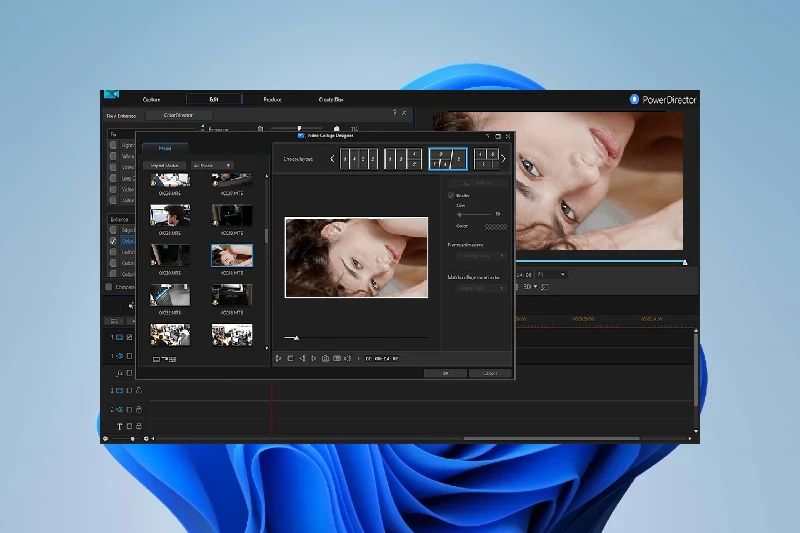Viewport: 800px width, 533px height.
Task: Open the 3D mode dropdown under preview
Action: tap(535, 287)
